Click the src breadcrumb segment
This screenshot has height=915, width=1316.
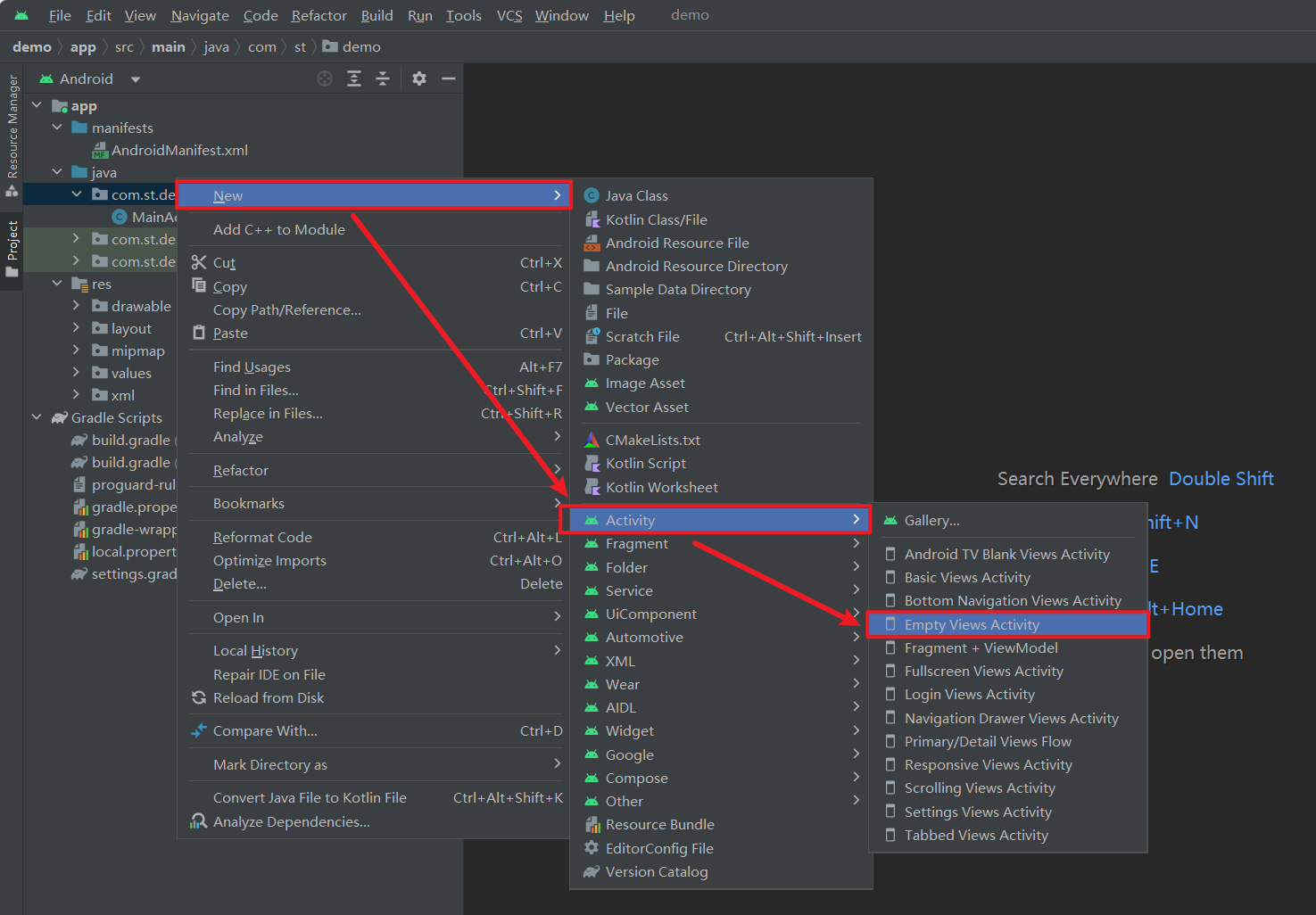click(124, 46)
